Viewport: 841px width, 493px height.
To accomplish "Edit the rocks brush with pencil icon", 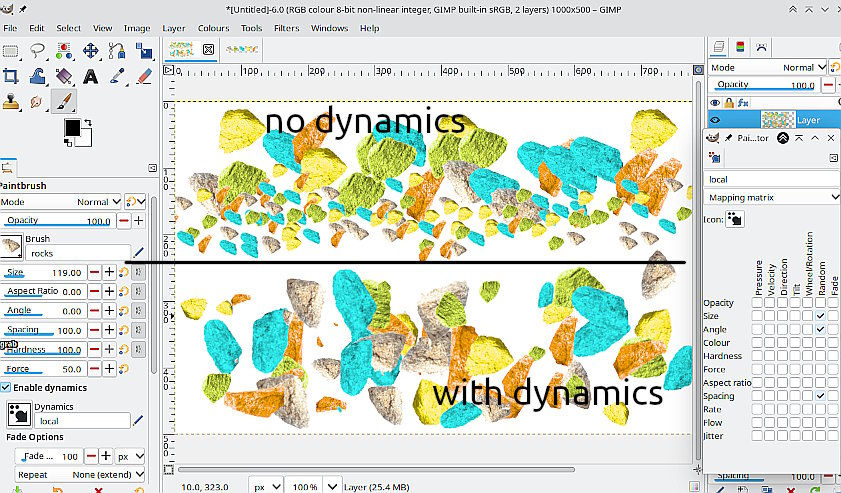I will pos(139,253).
